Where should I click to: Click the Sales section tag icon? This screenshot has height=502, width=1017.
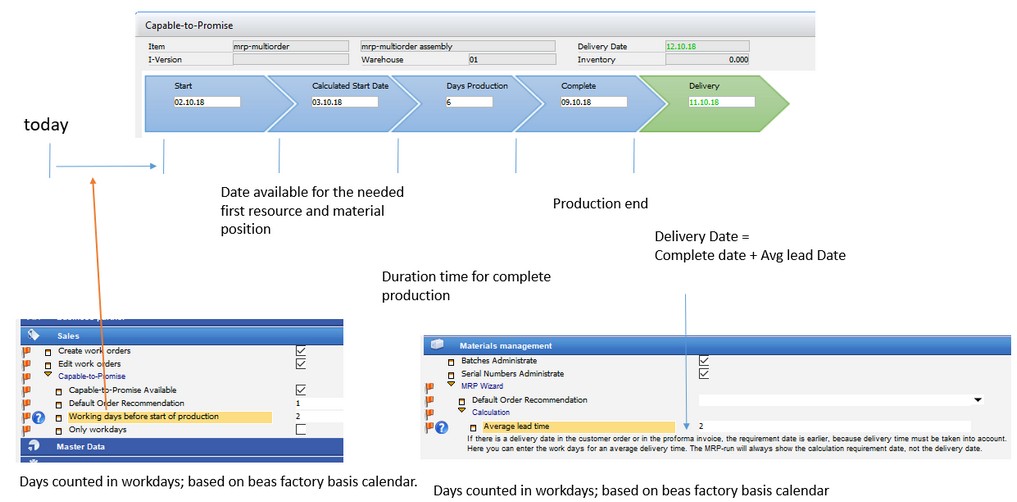coord(33,336)
